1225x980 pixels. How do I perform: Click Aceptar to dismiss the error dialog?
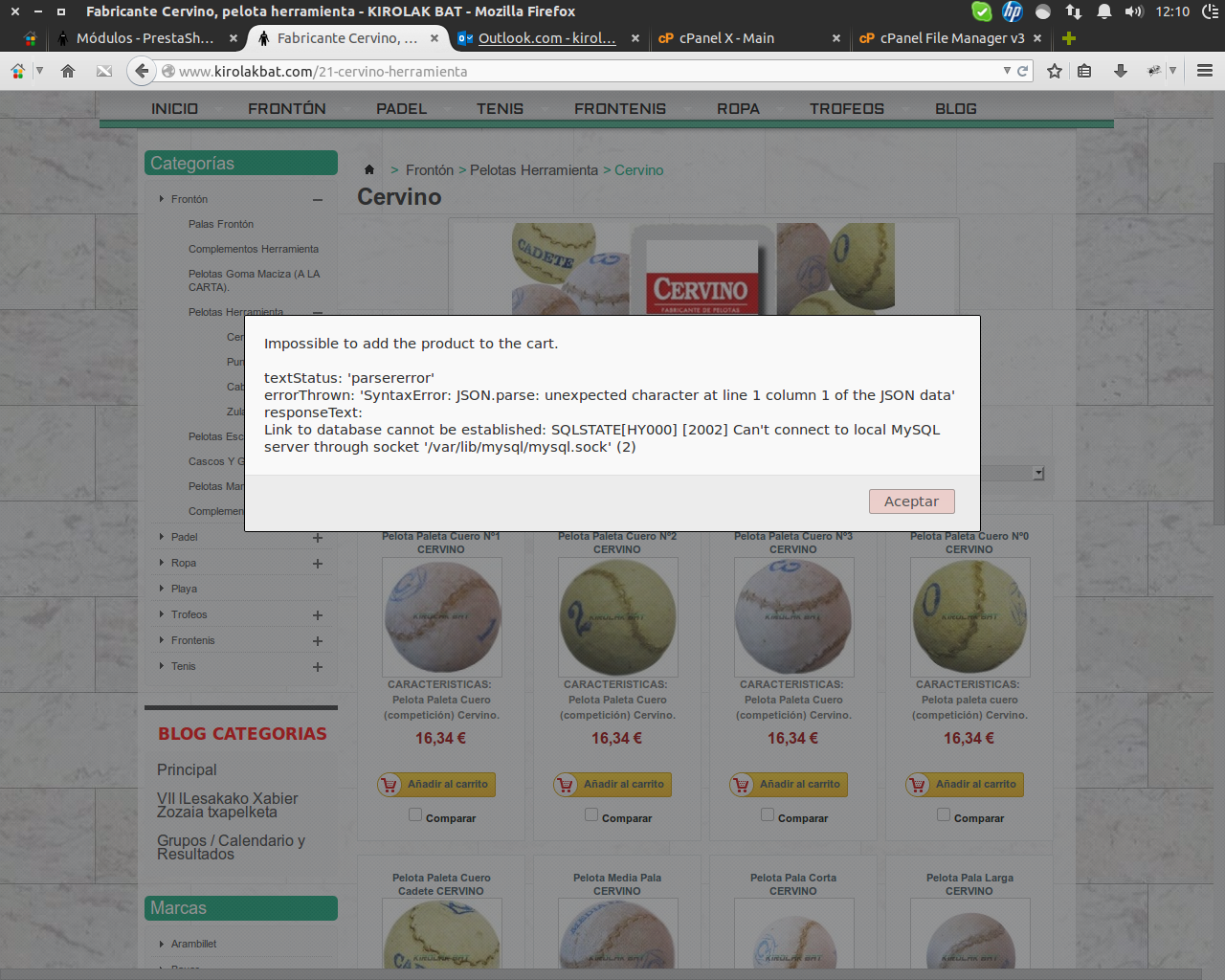[911, 501]
